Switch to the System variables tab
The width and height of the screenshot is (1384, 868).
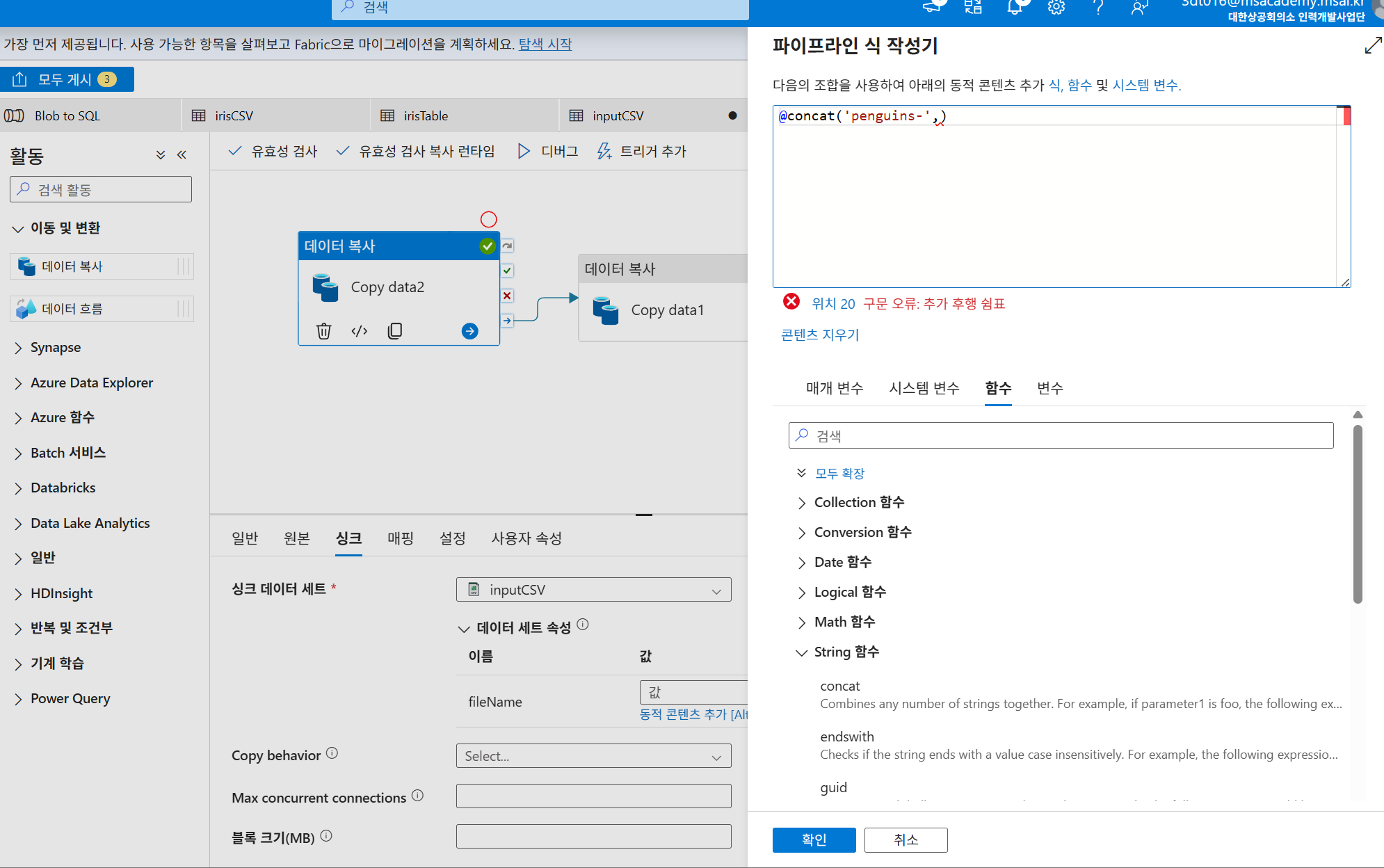tap(924, 388)
